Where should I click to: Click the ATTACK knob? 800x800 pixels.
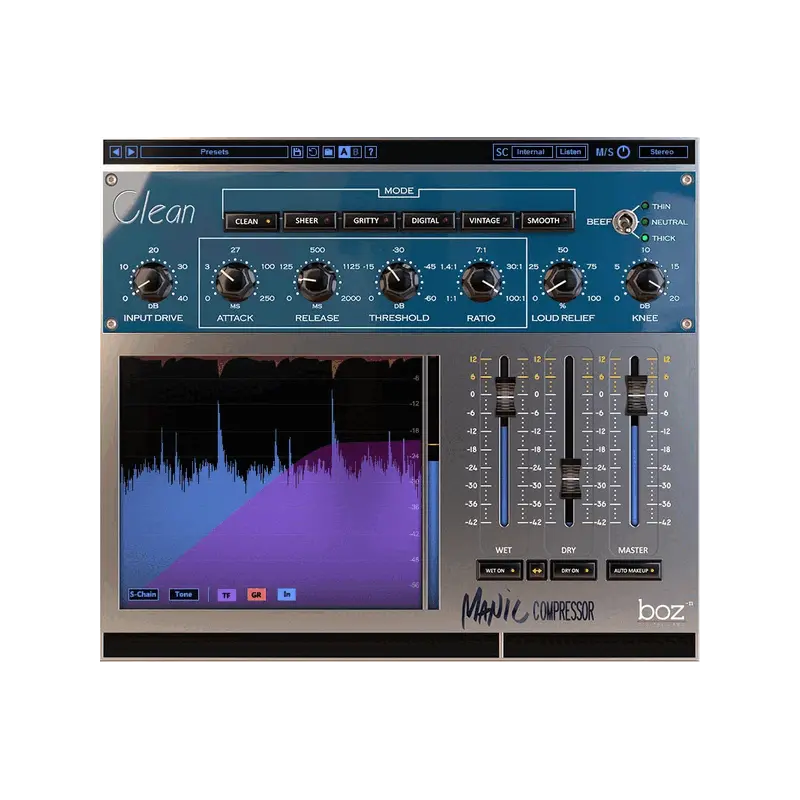pyautogui.click(x=235, y=282)
